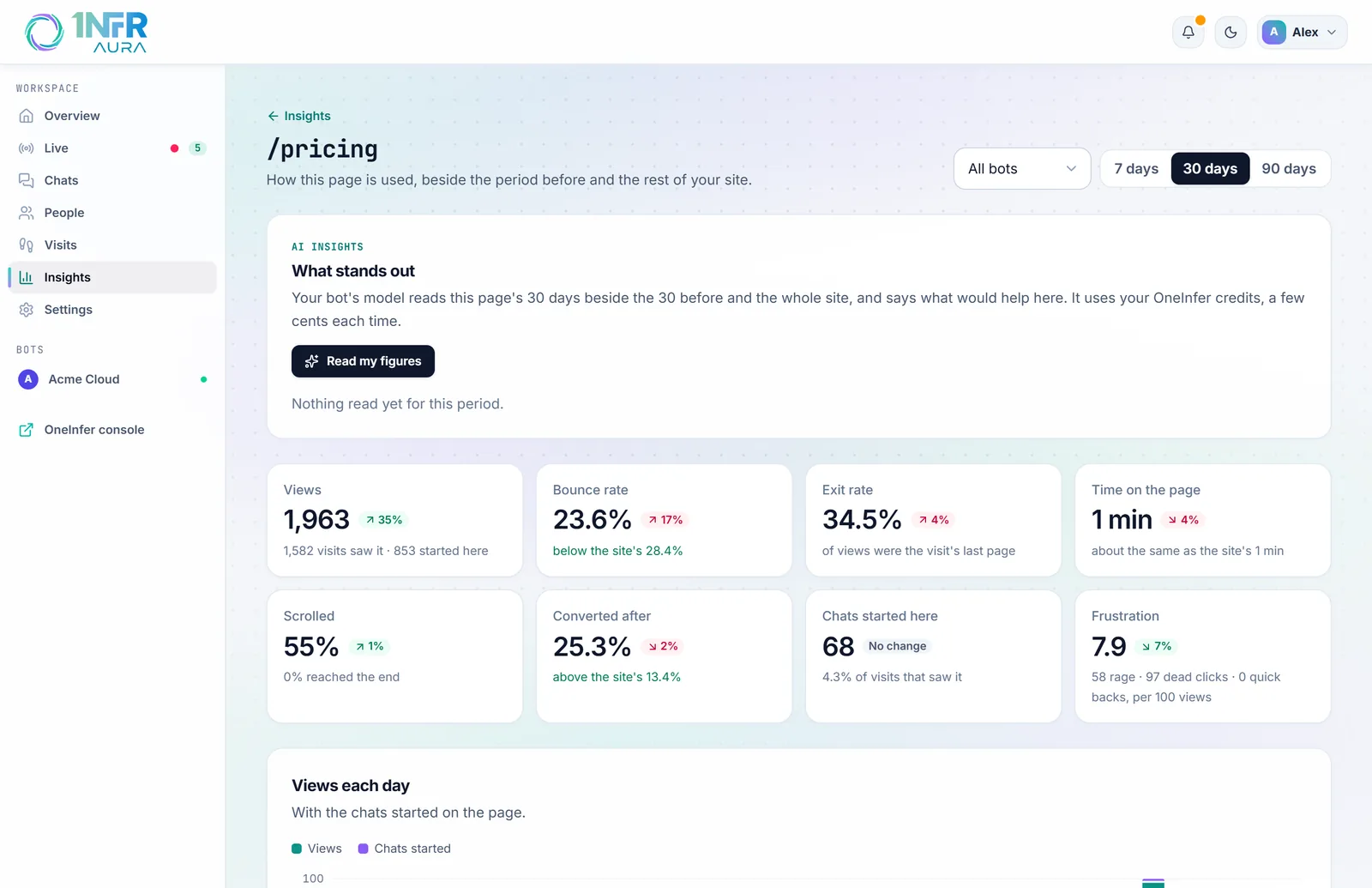Click the /pricing page title
This screenshot has height=888, width=1372.
pyautogui.click(x=322, y=149)
